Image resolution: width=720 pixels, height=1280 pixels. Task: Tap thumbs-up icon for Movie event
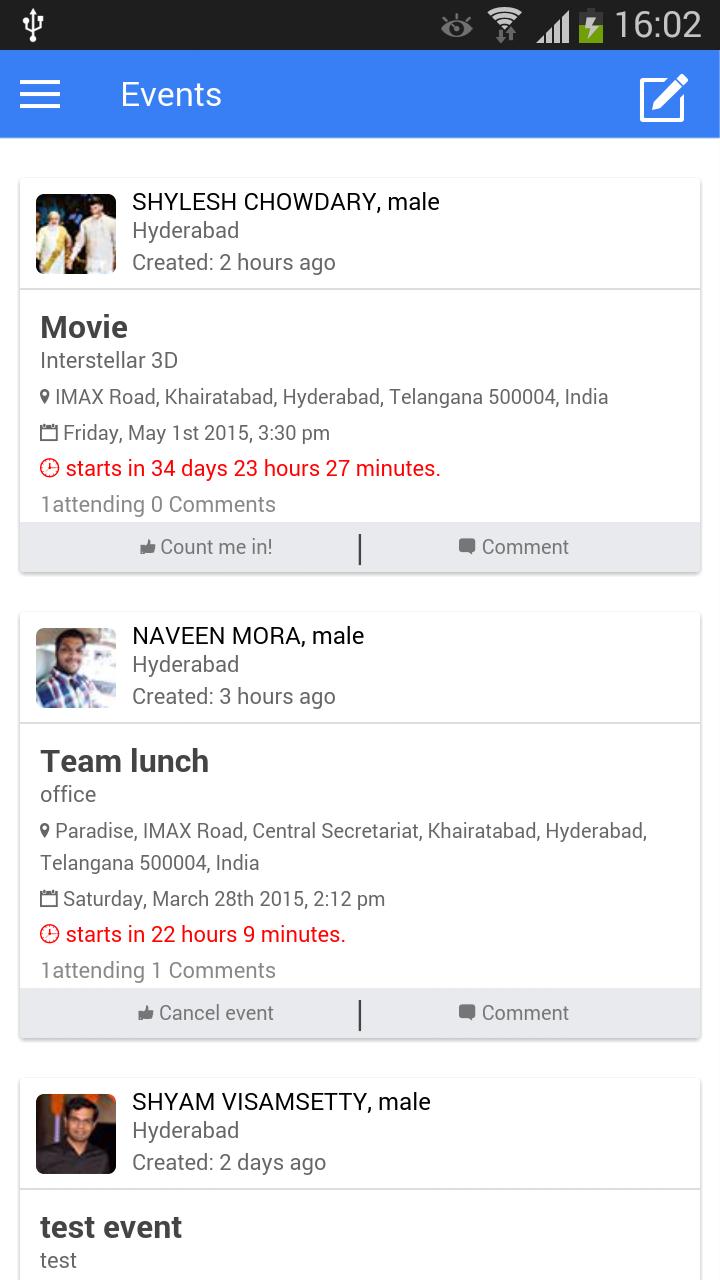tap(148, 547)
